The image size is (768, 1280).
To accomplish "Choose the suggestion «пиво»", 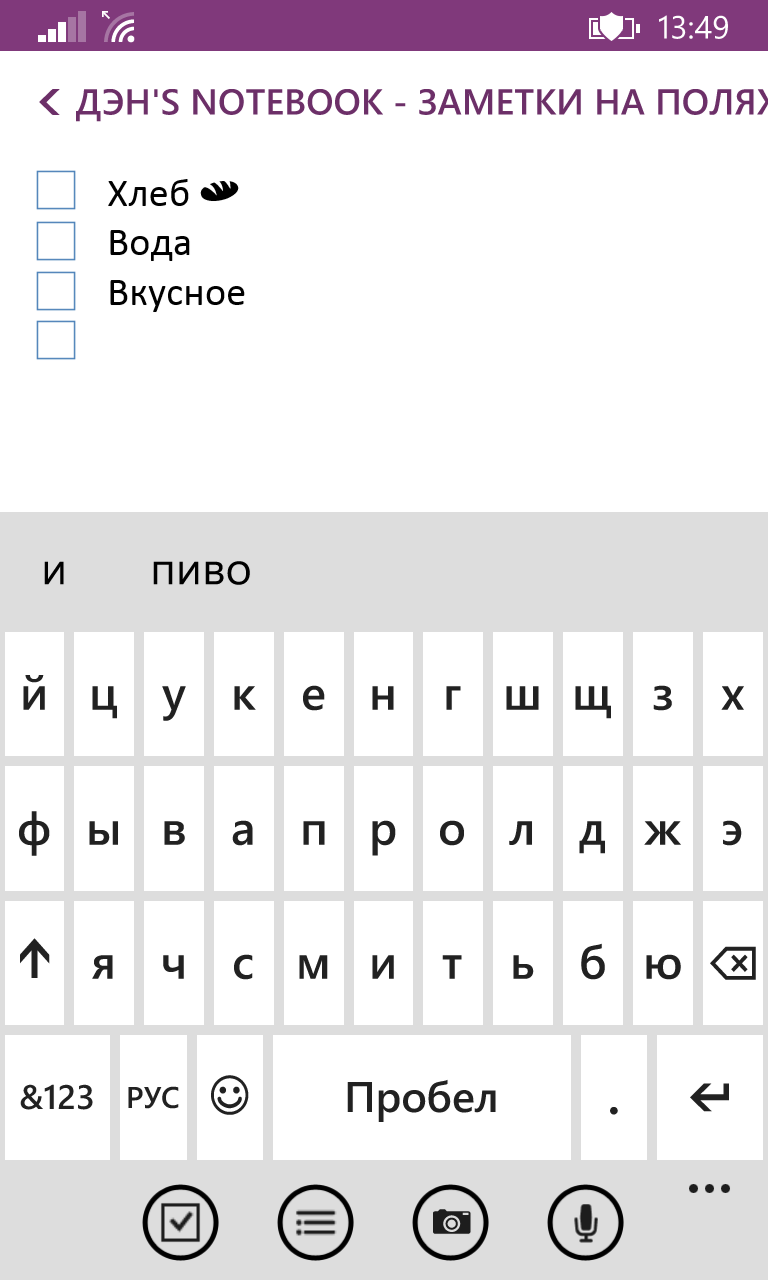I will click(201, 573).
